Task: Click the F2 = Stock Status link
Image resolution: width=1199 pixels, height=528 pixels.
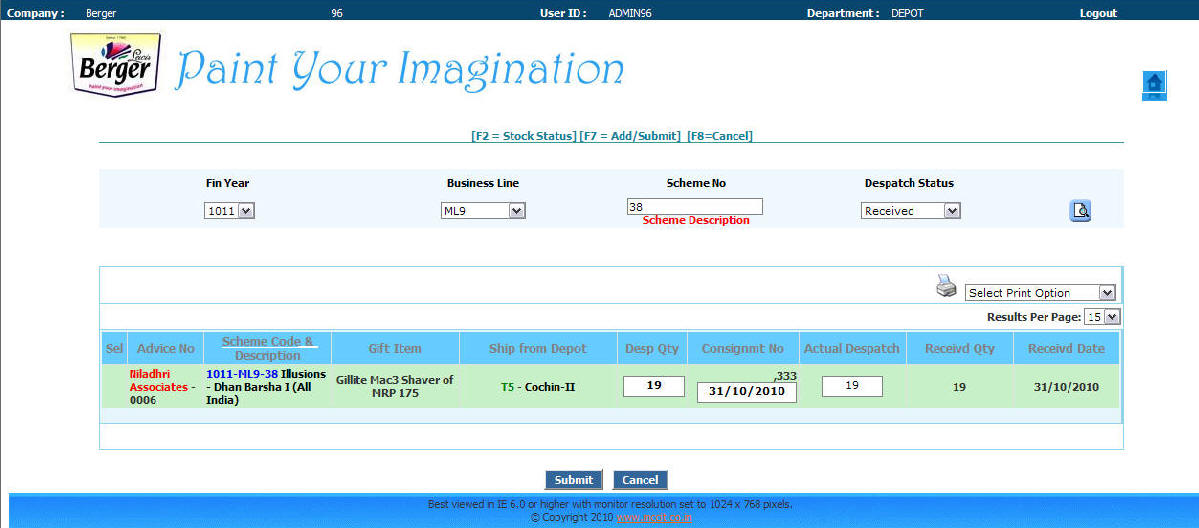Action: (524, 136)
